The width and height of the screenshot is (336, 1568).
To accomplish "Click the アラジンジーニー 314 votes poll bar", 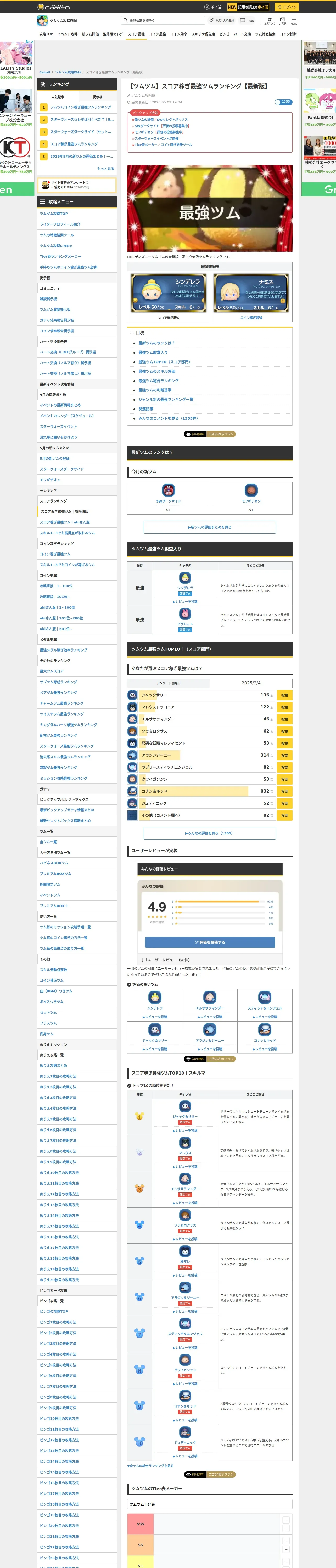I will click(207, 756).
